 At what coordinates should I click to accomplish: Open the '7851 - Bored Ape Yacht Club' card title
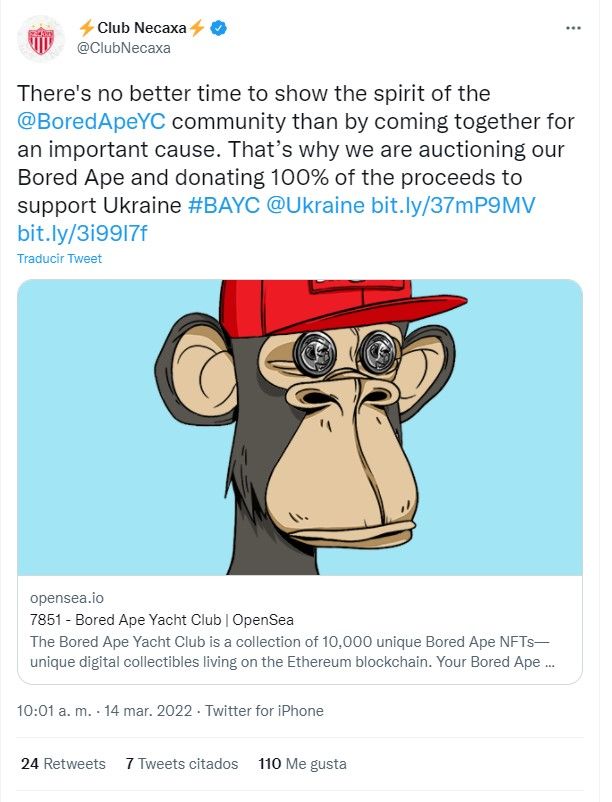pos(162,620)
